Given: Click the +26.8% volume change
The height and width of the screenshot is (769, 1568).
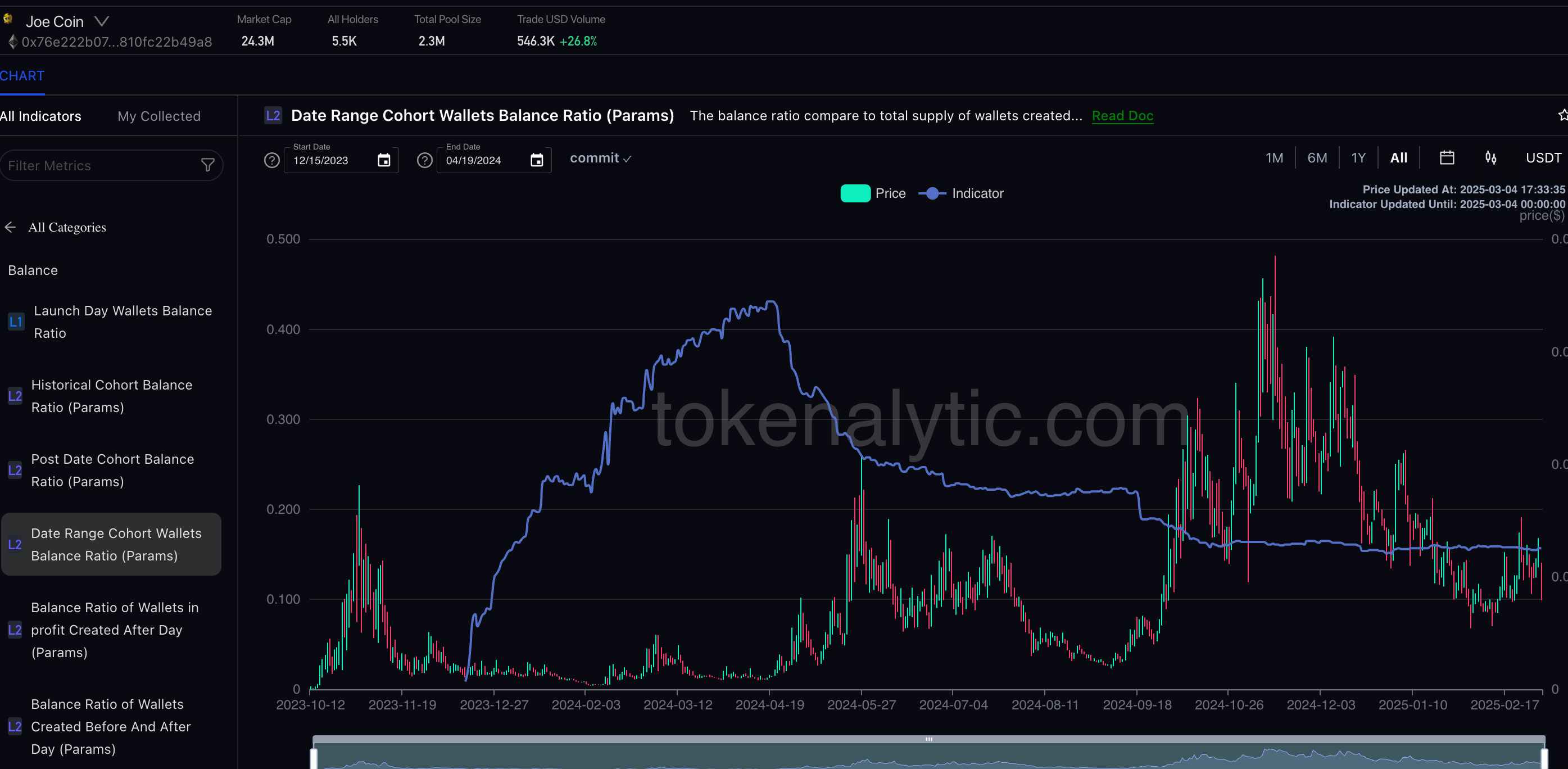Looking at the screenshot, I should pyautogui.click(x=578, y=42).
